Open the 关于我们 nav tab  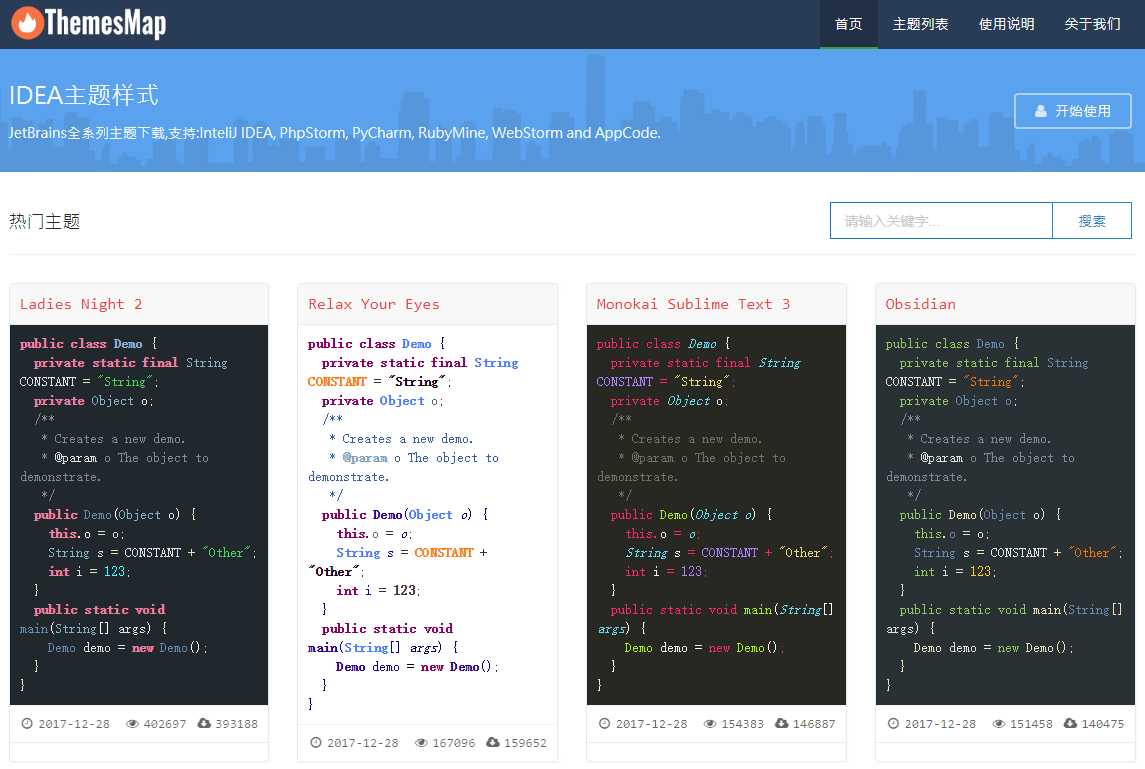click(1092, 24)
